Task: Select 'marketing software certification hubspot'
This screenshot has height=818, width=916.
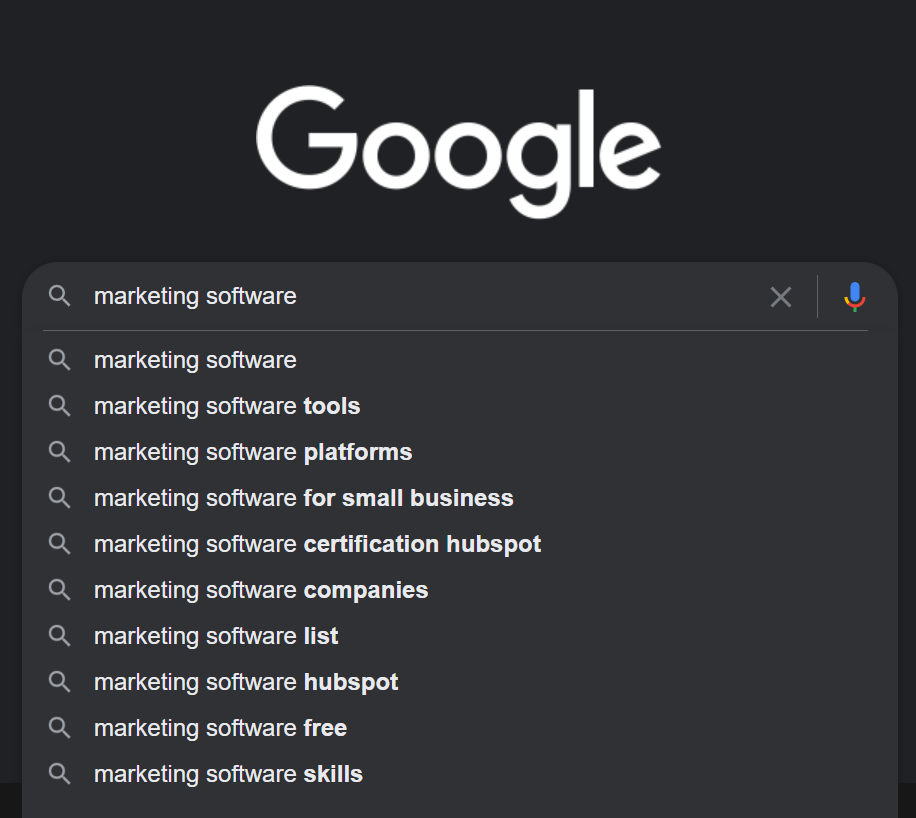Action: [x=460, y=544]
